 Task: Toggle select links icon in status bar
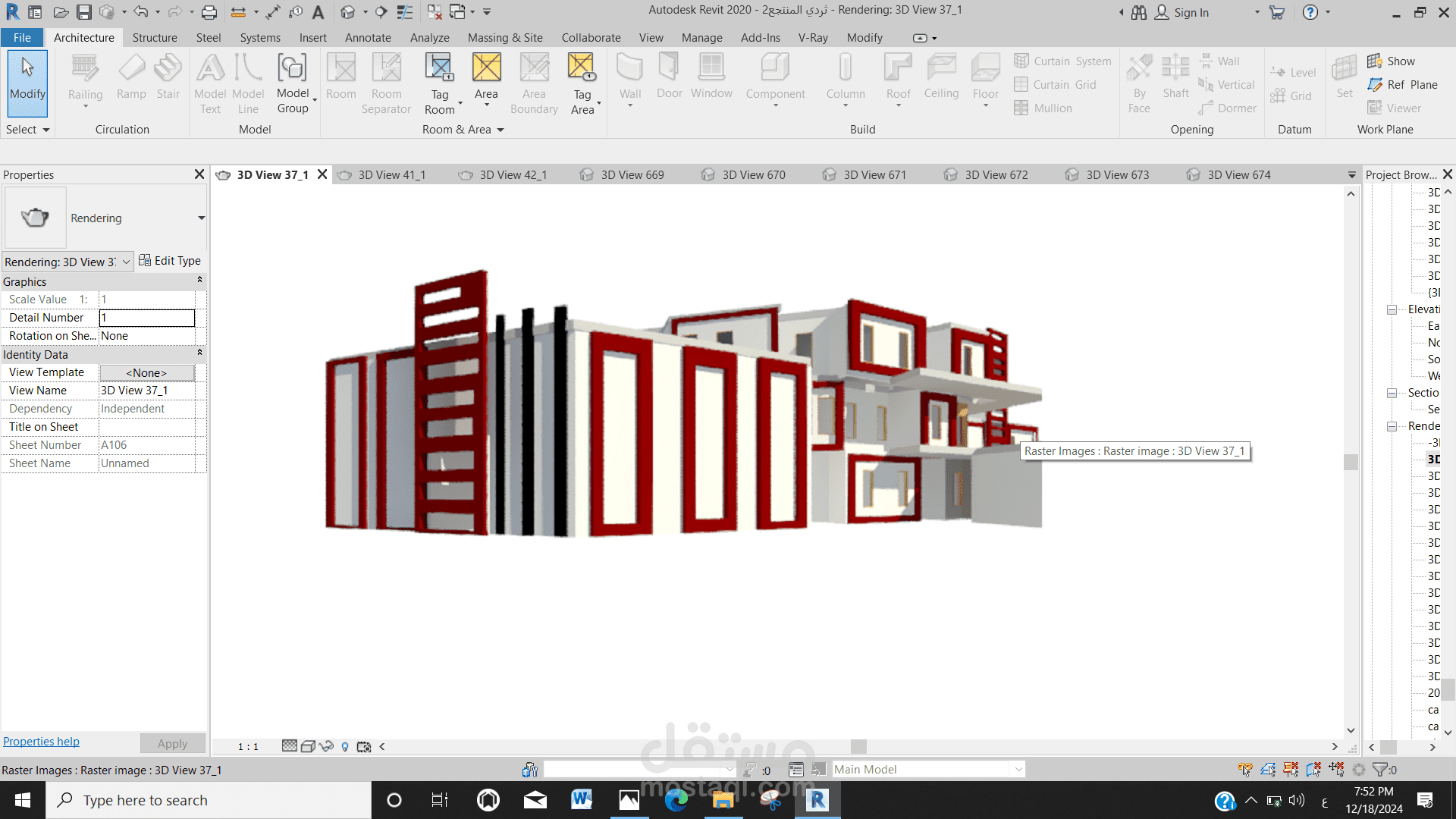click(x=1245, y=770)
